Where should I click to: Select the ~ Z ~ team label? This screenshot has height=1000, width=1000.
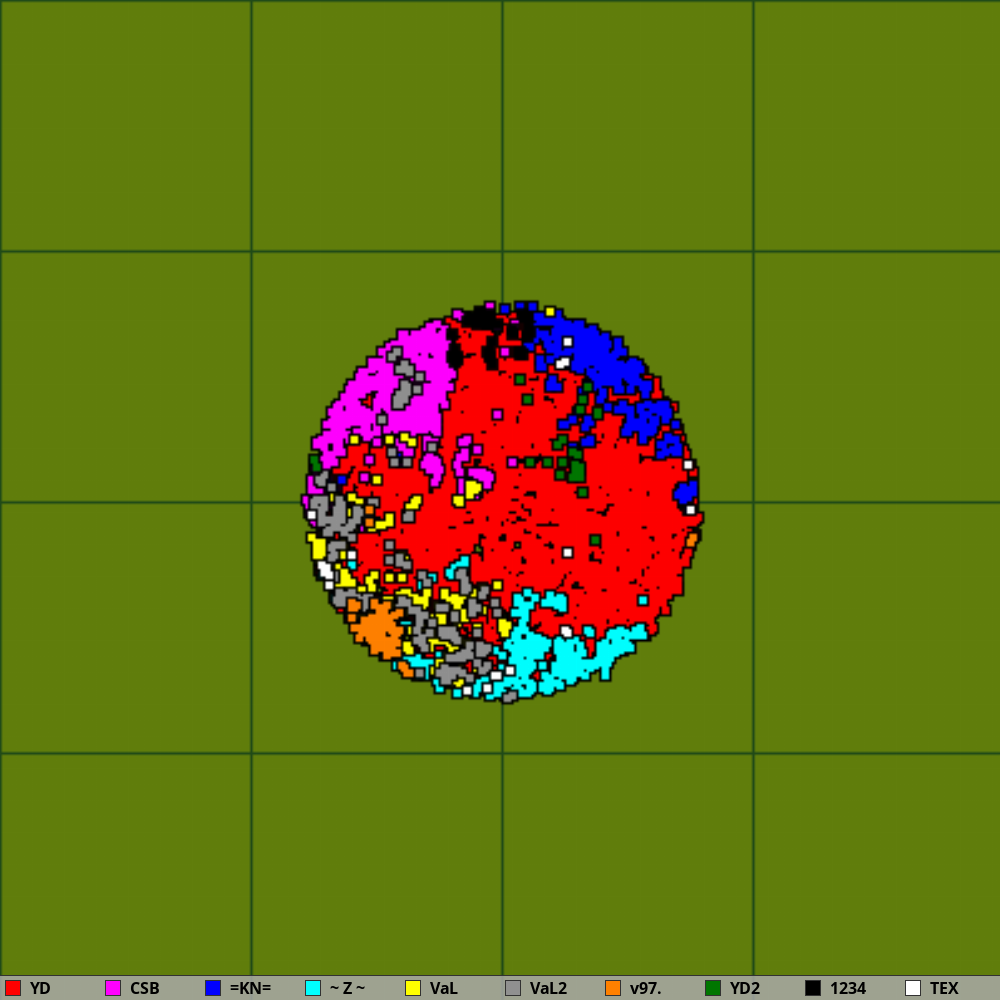pyautogui.click(x=348, y=989)
